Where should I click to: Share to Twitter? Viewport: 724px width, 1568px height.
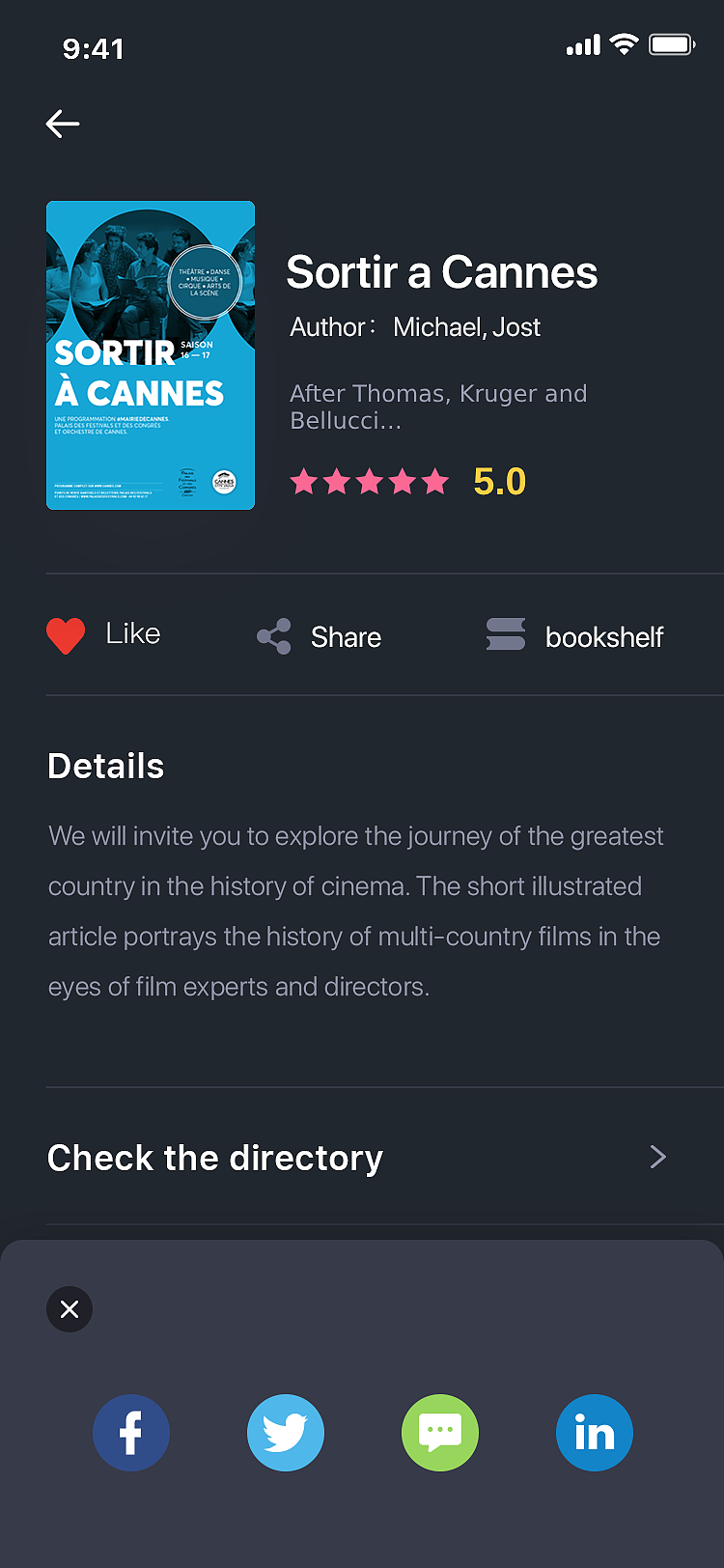click(286, 1433)
